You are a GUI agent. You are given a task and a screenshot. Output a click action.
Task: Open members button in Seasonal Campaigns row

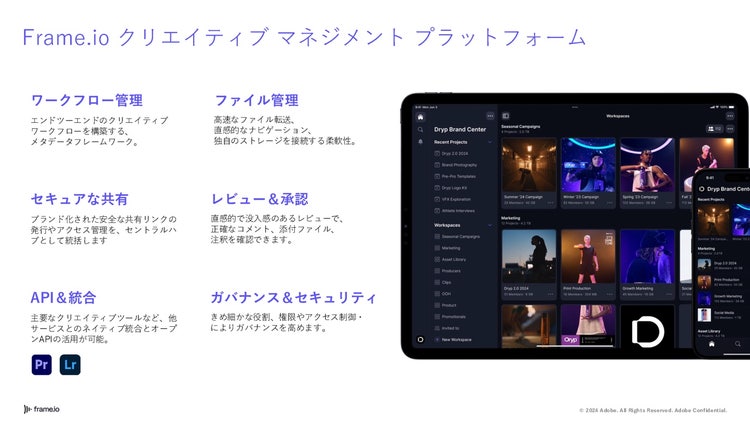pos(715,129)
